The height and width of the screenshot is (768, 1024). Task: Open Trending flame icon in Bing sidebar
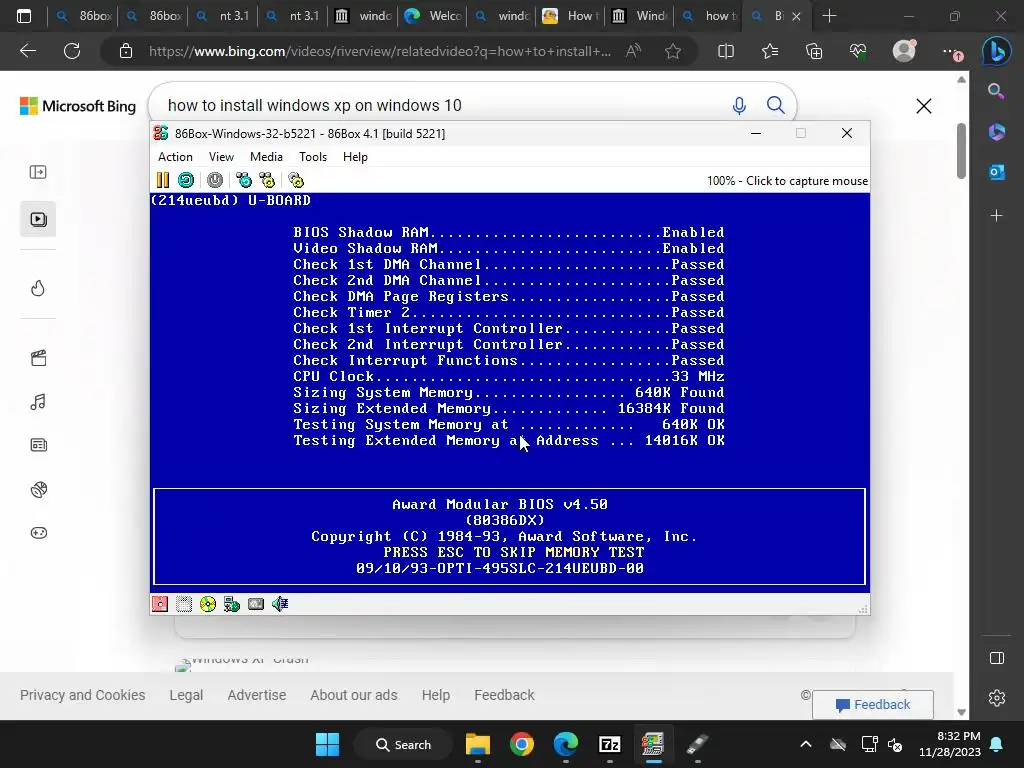[x=38, y=288]
